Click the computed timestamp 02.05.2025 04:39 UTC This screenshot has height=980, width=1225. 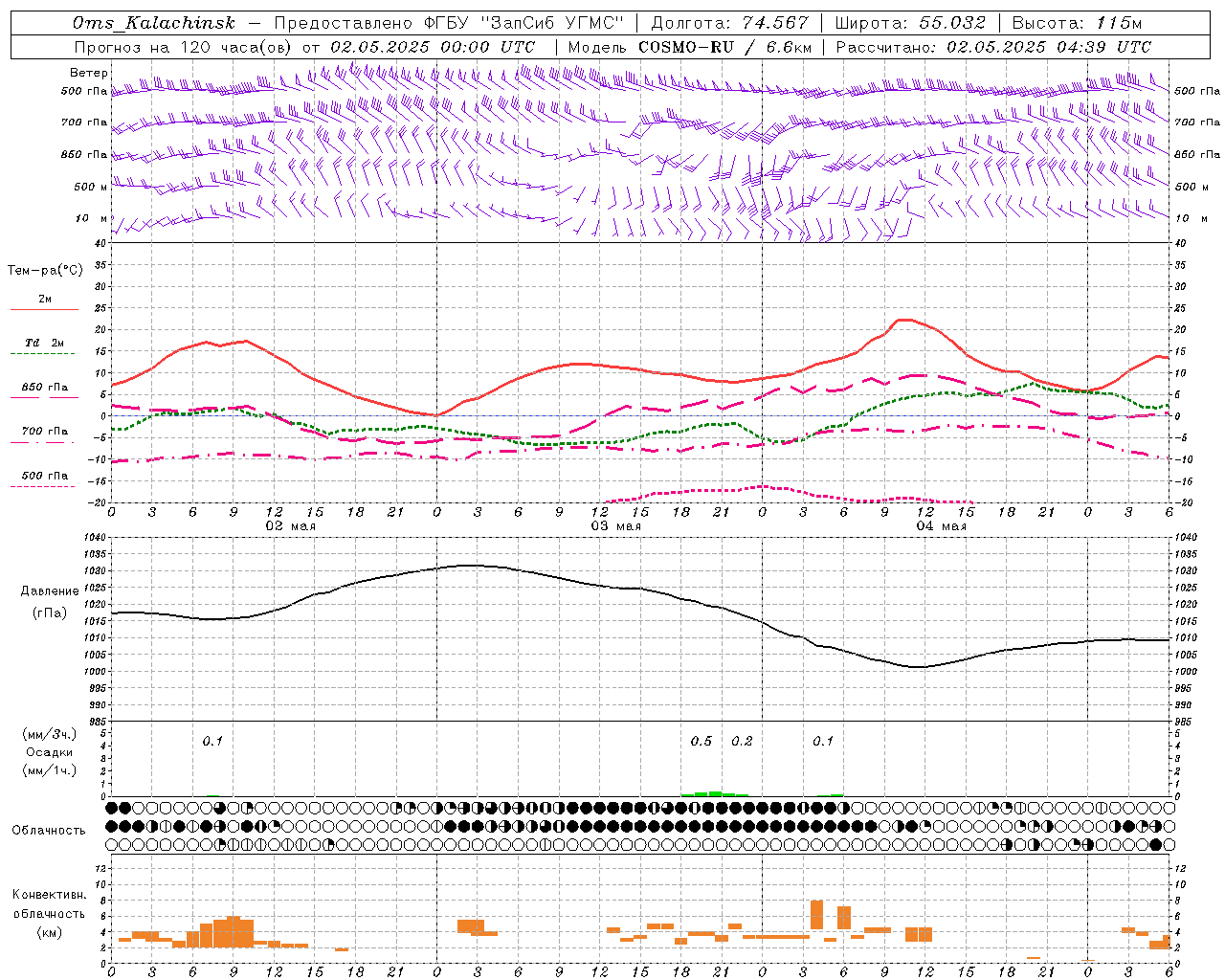click(x=1049, y=47)
